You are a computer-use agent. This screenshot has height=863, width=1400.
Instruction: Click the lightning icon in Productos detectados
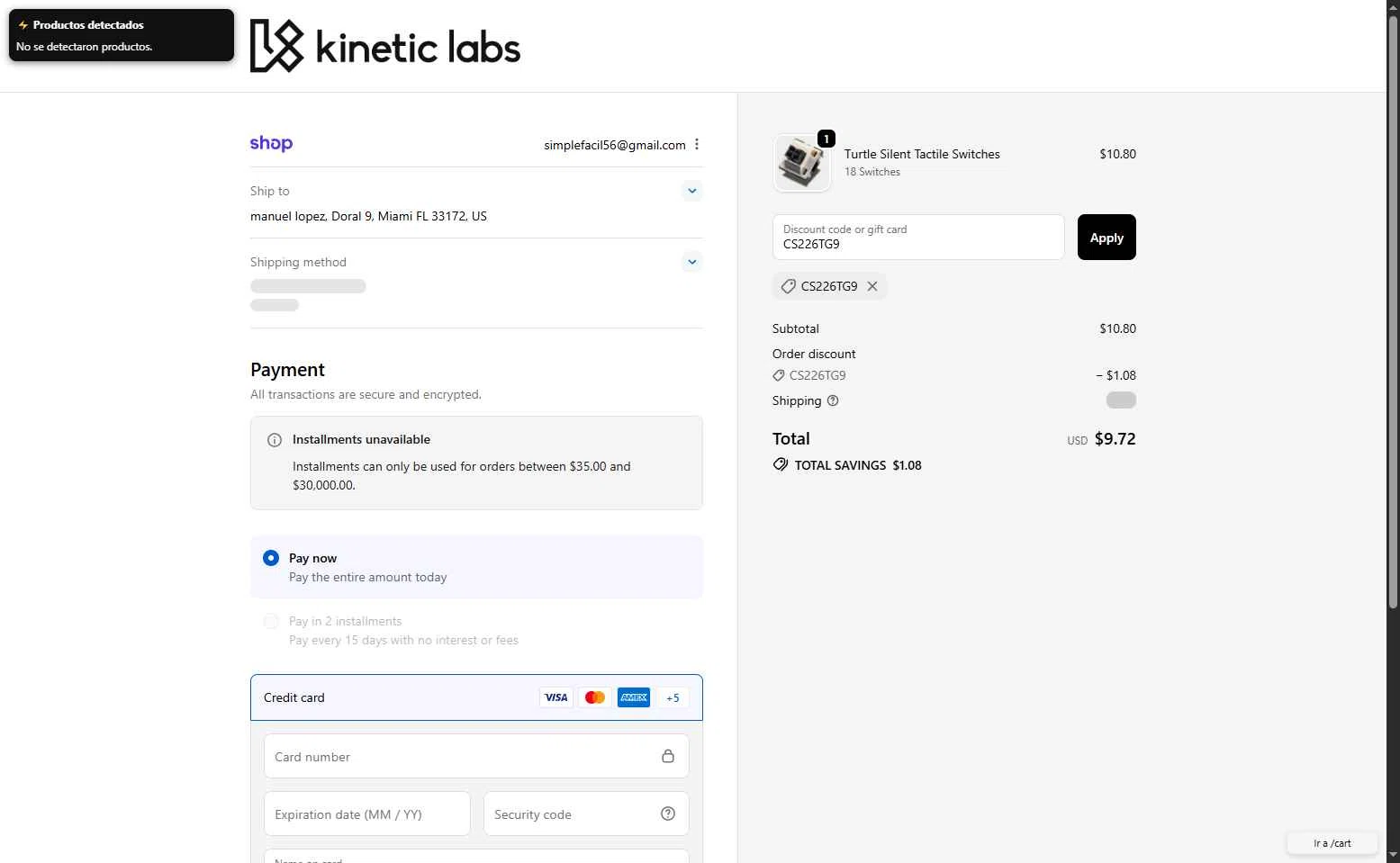point(23,25)
